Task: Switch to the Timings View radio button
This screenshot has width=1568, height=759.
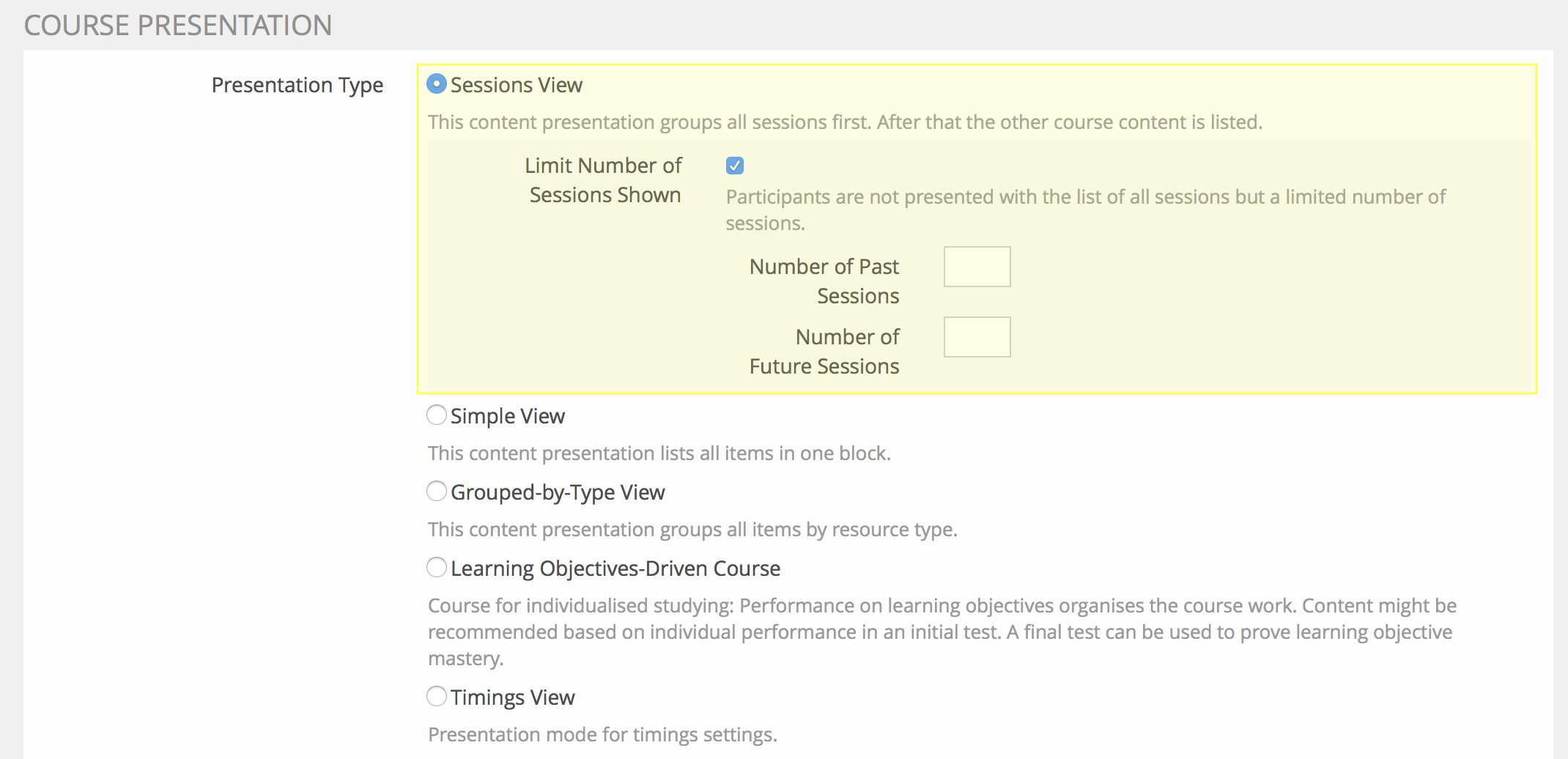Action: 437,697
